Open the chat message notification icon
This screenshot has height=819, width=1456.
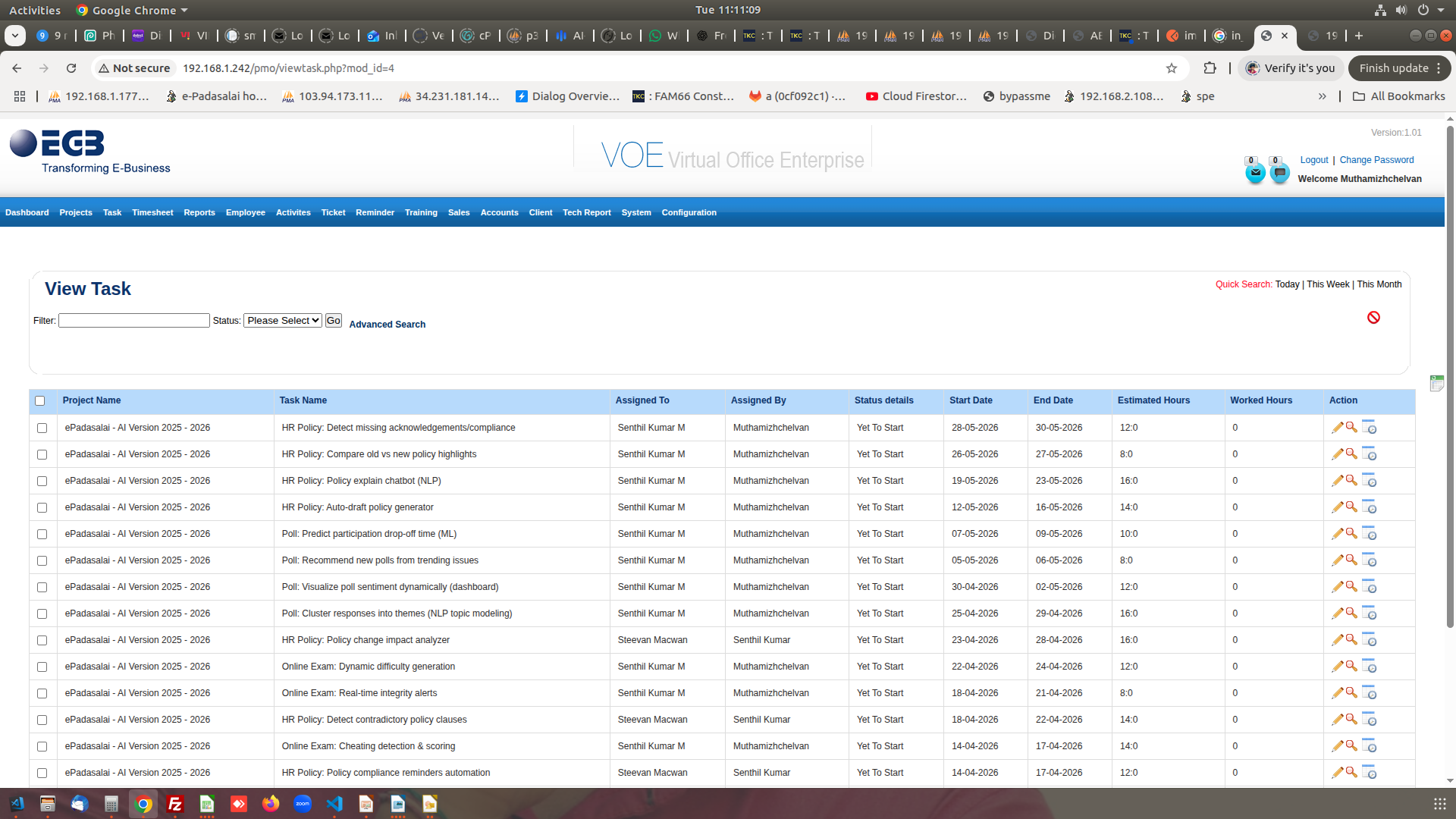(1279, 173)
